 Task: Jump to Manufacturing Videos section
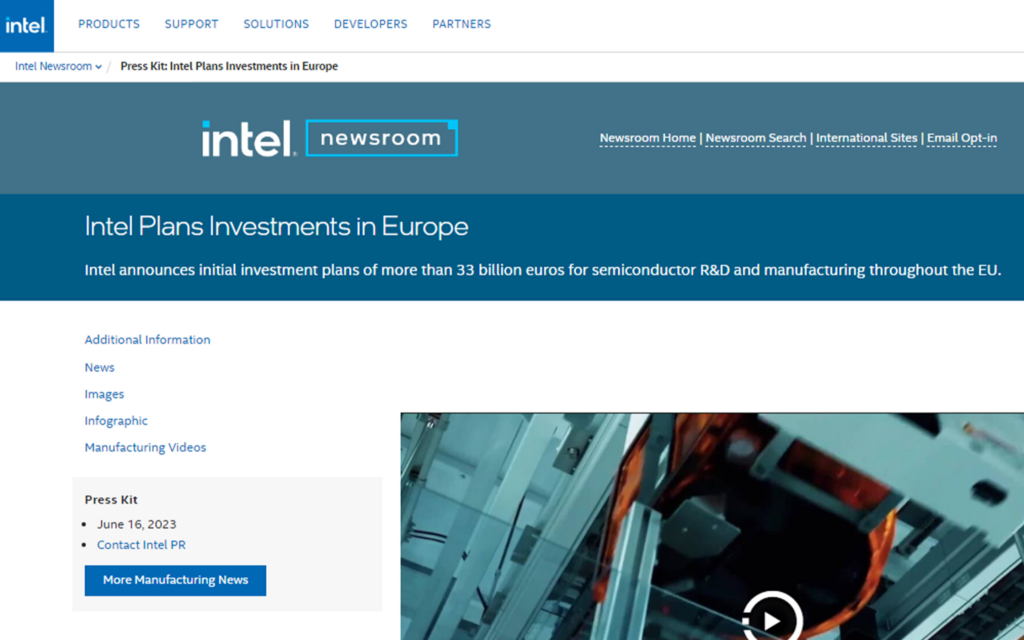pos(145,447)
